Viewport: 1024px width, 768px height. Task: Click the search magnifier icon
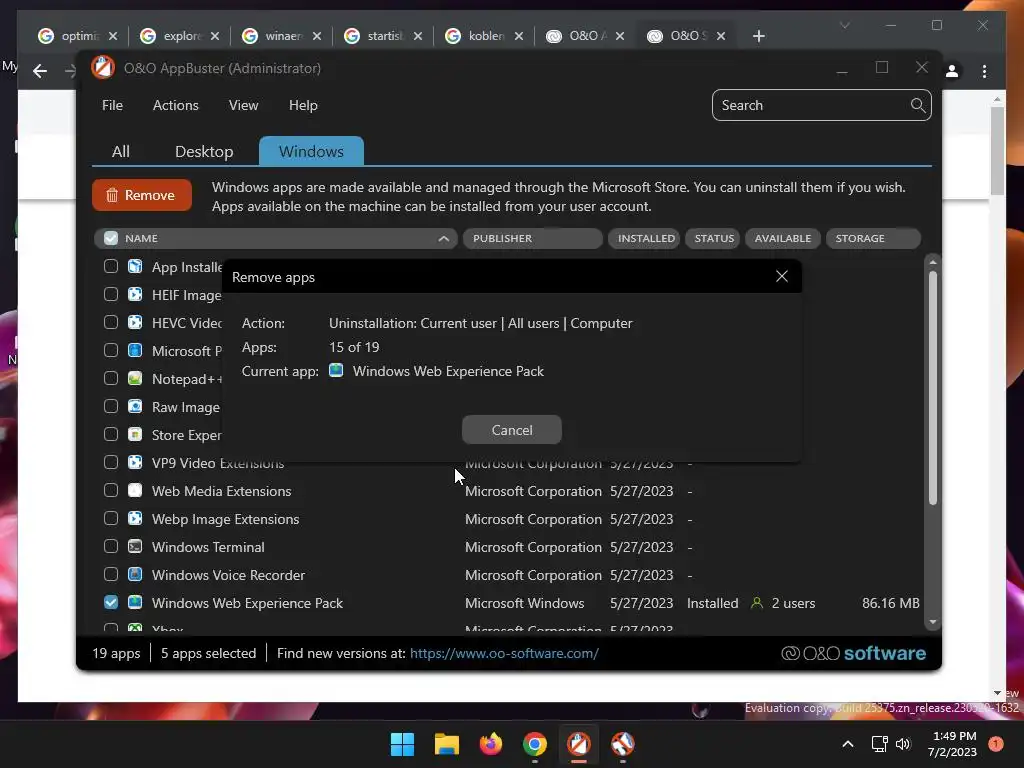[x=918, y=105]
